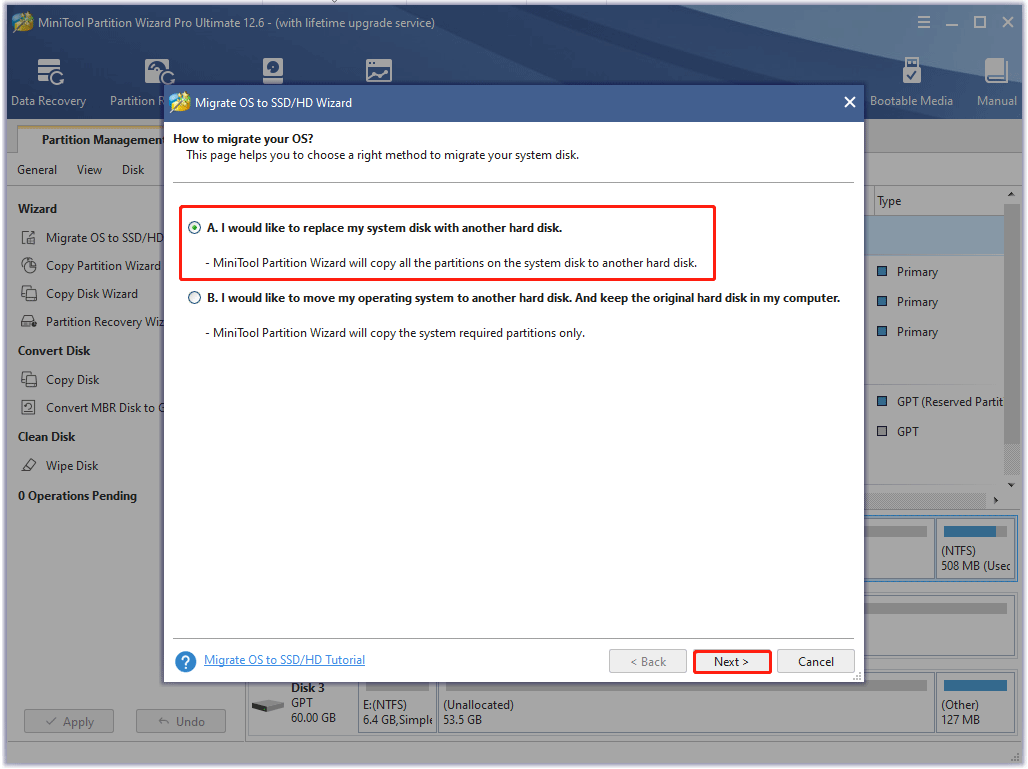Select option B move operating system only
Image resolution: width=1028 pixels, height=769 pixels.
tap(194, 298)
